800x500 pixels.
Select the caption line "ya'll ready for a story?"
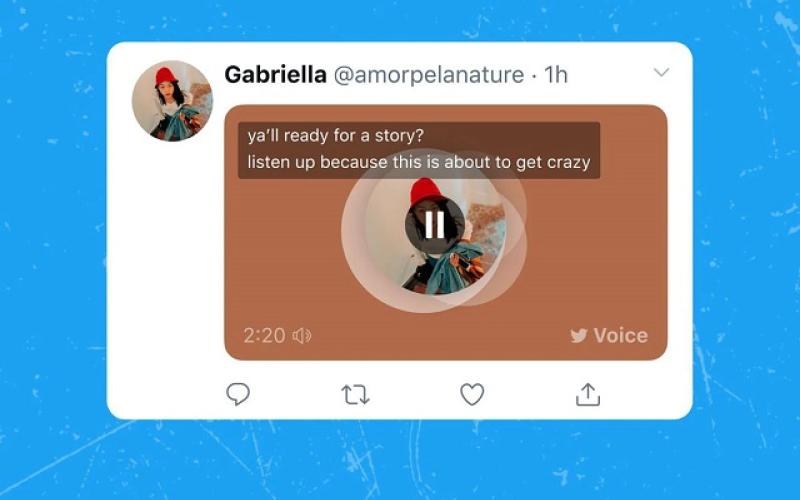click(336, 136)
